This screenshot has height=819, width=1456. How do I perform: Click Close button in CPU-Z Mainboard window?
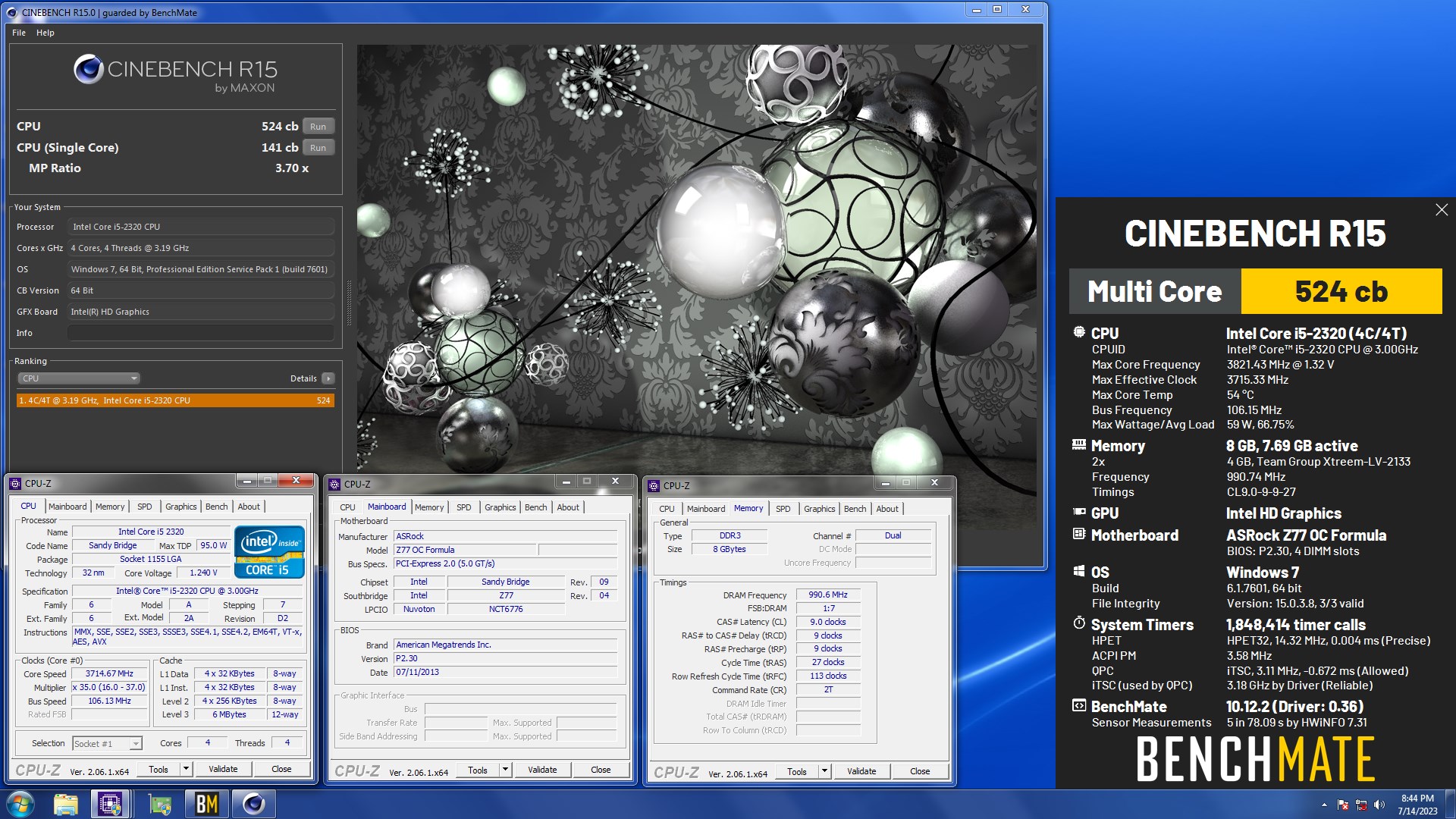pos(601,770)
